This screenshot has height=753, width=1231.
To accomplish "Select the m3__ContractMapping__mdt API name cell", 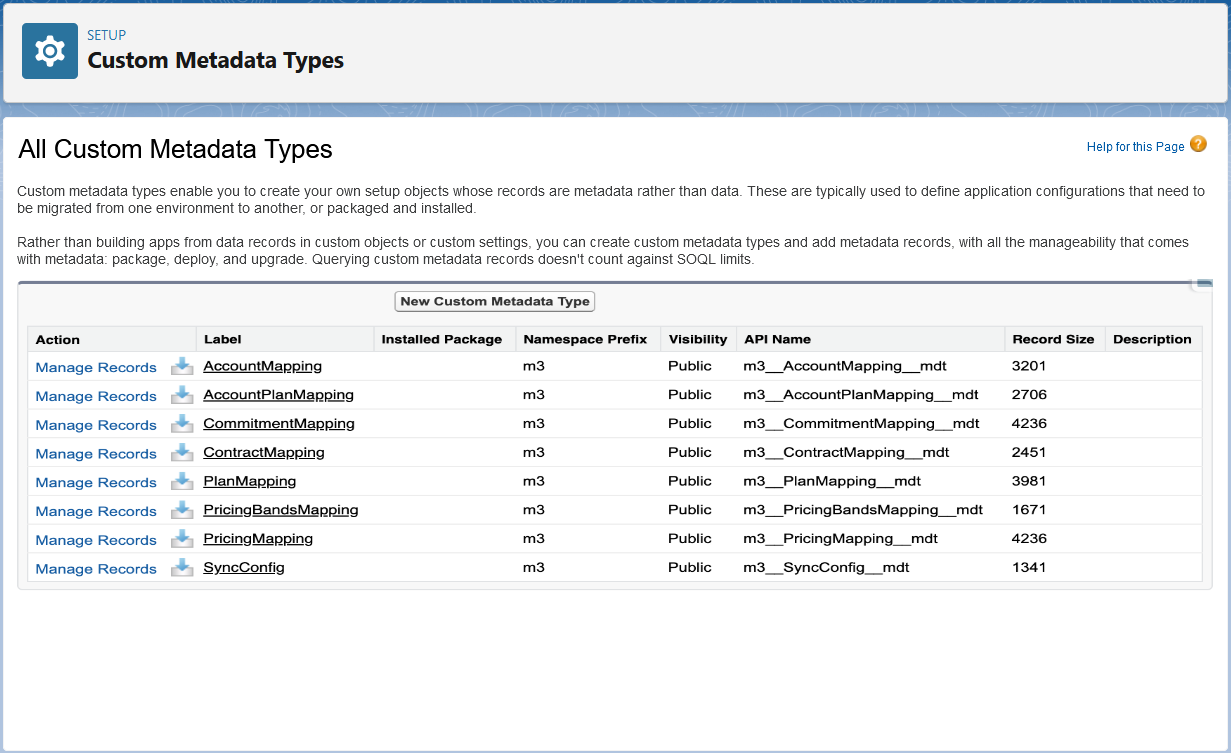I will (x=846, y=452).
